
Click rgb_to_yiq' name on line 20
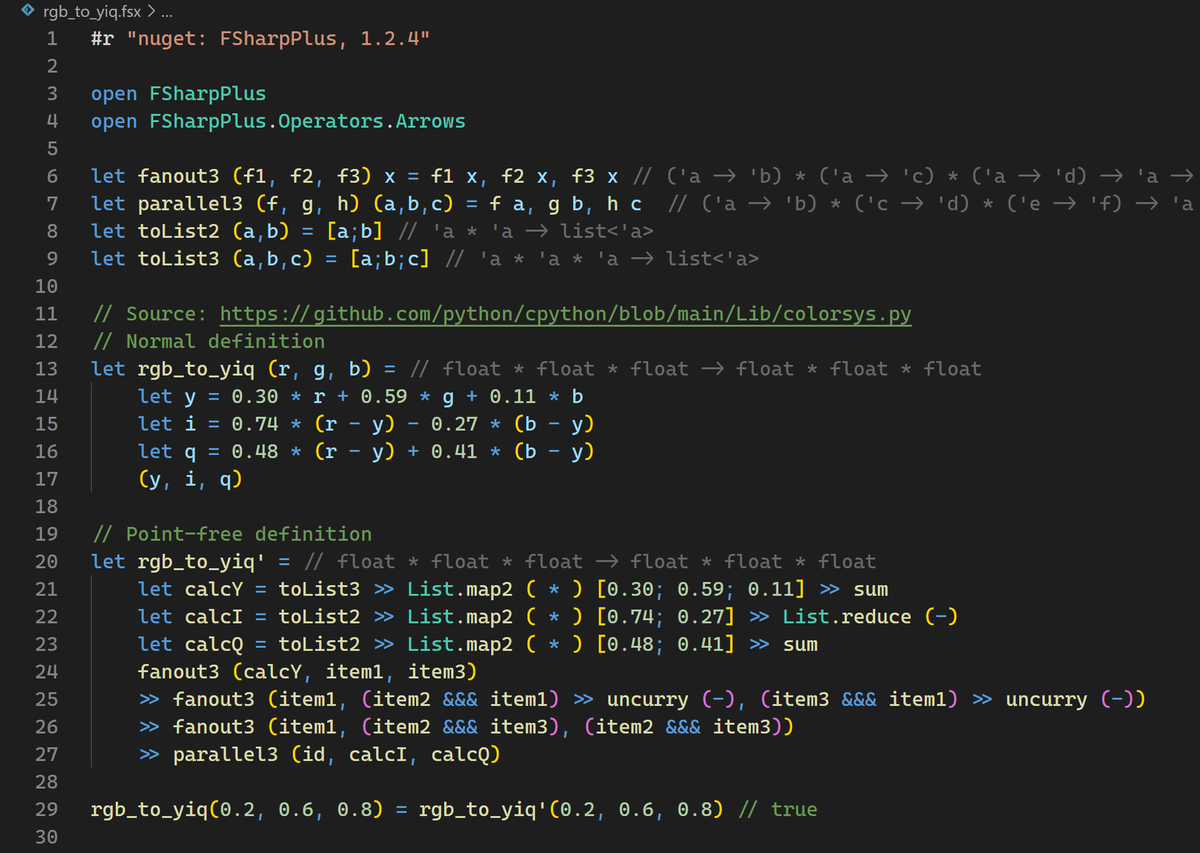click(202, 561)
